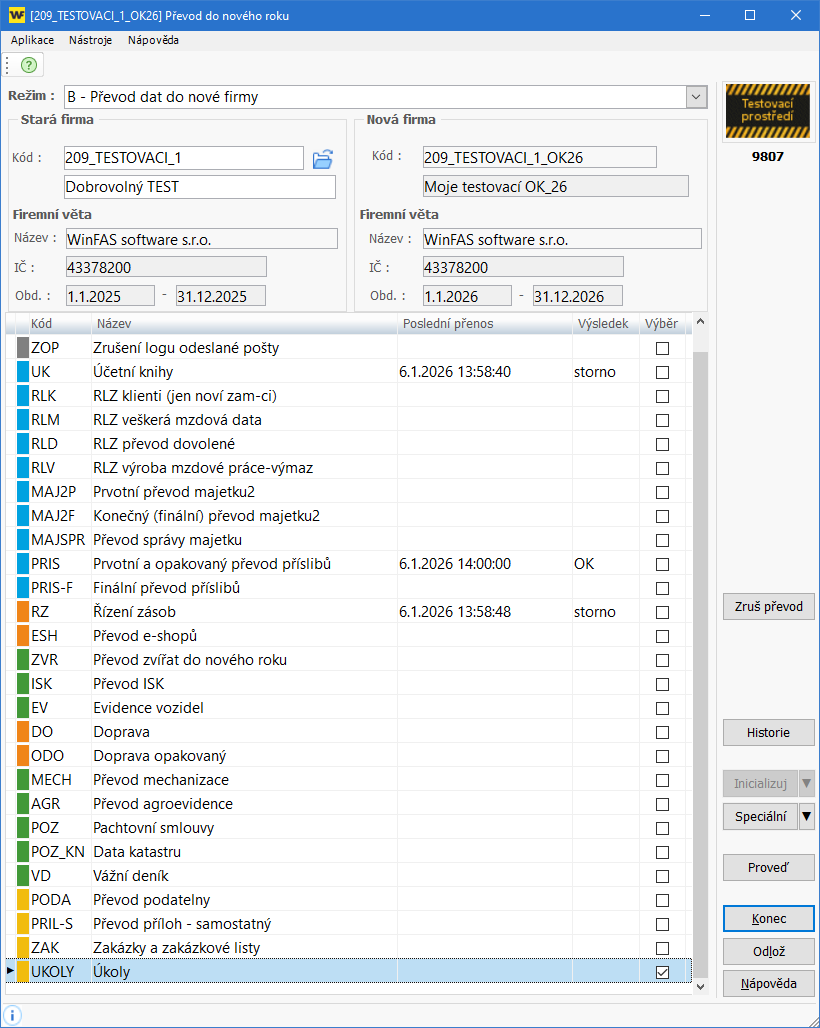Click the green help question mark icon

[x=28, y=65]
